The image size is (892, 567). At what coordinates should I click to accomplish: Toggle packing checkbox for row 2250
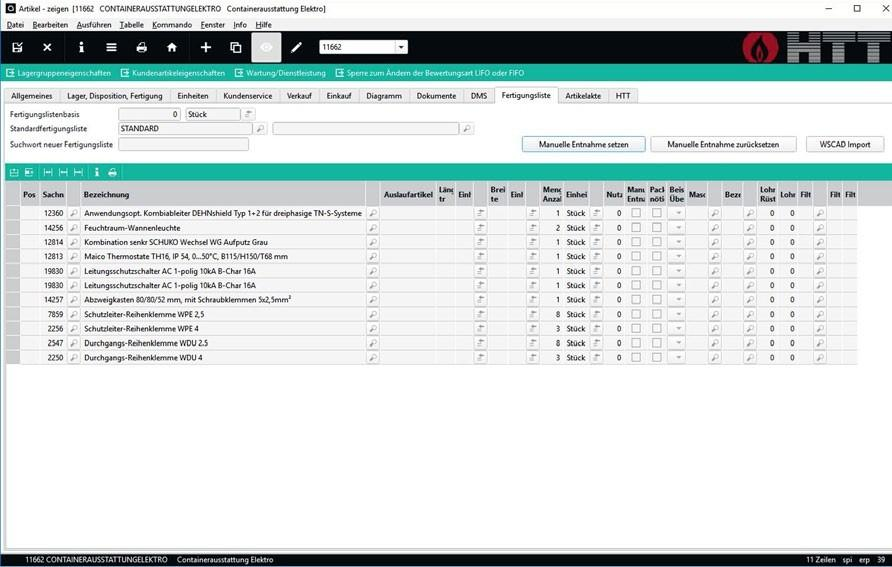656,358
